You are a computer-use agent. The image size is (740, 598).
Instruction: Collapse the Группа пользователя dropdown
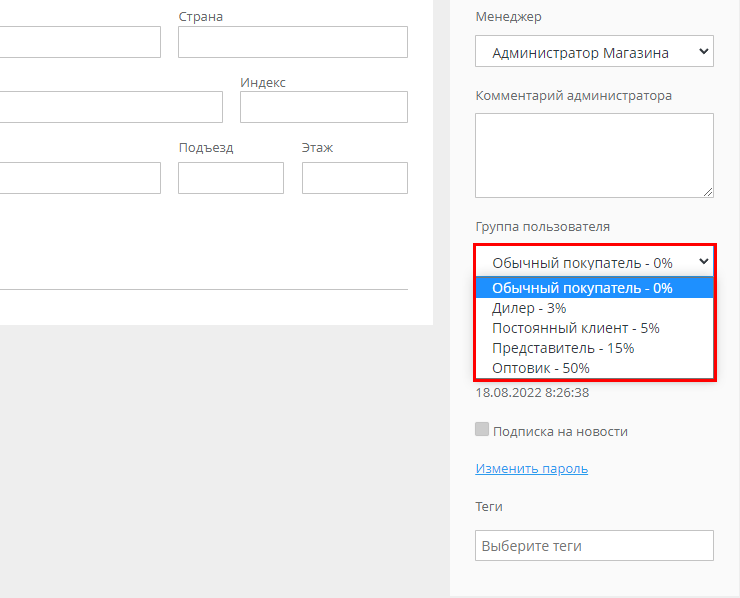coord(594,262)
